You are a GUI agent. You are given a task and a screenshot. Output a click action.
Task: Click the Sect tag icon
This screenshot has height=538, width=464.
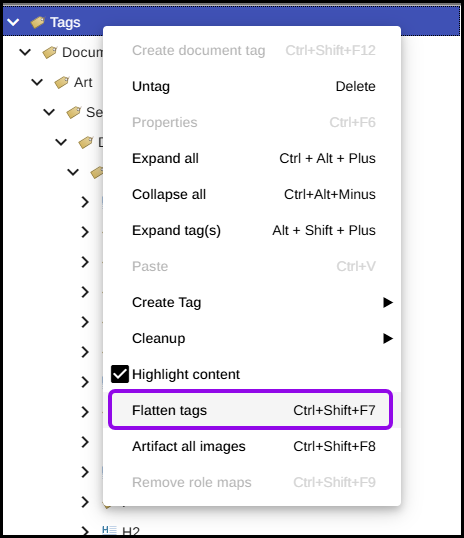(x=74, y=112)
